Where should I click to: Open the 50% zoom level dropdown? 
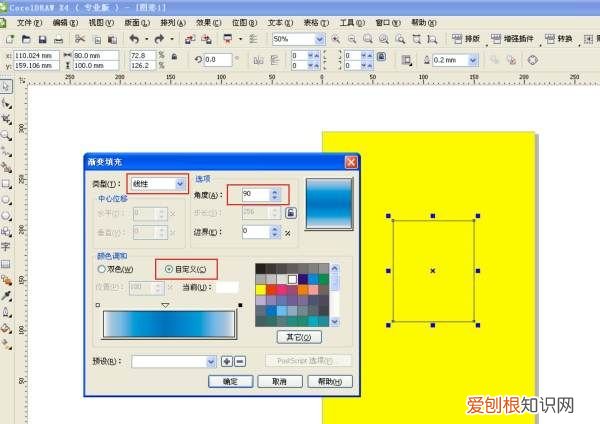pos(320,39)
